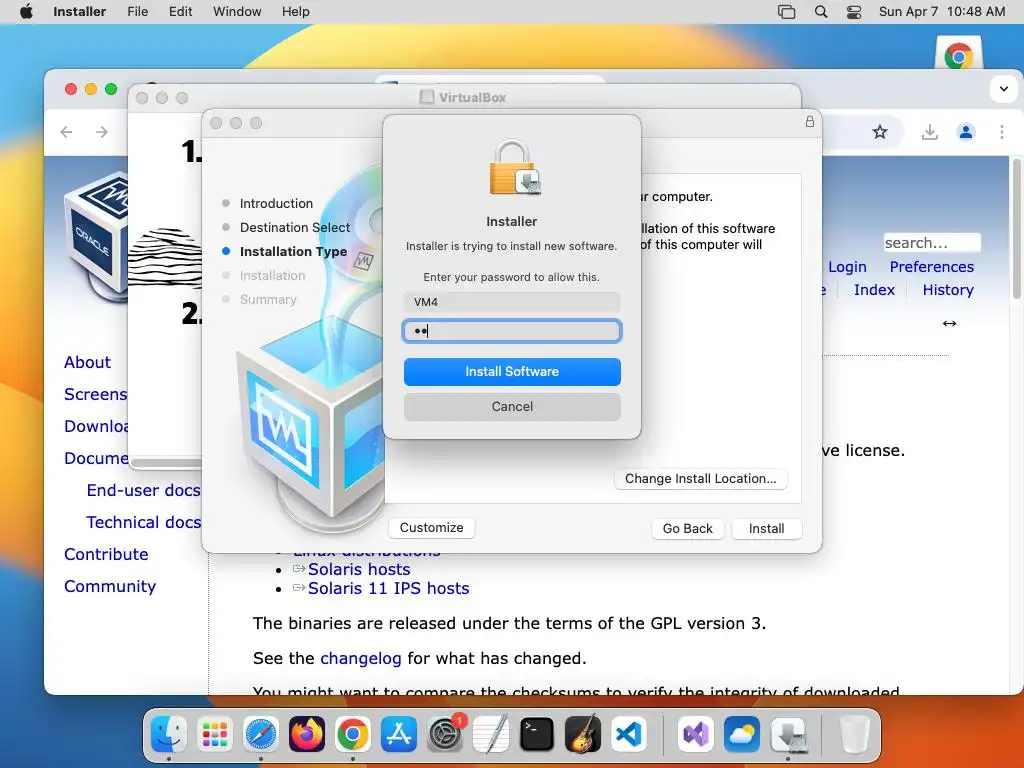The height and width of the screenshot is (768, 1024).
Task: Open the Help menu
Action: [296, 12]
